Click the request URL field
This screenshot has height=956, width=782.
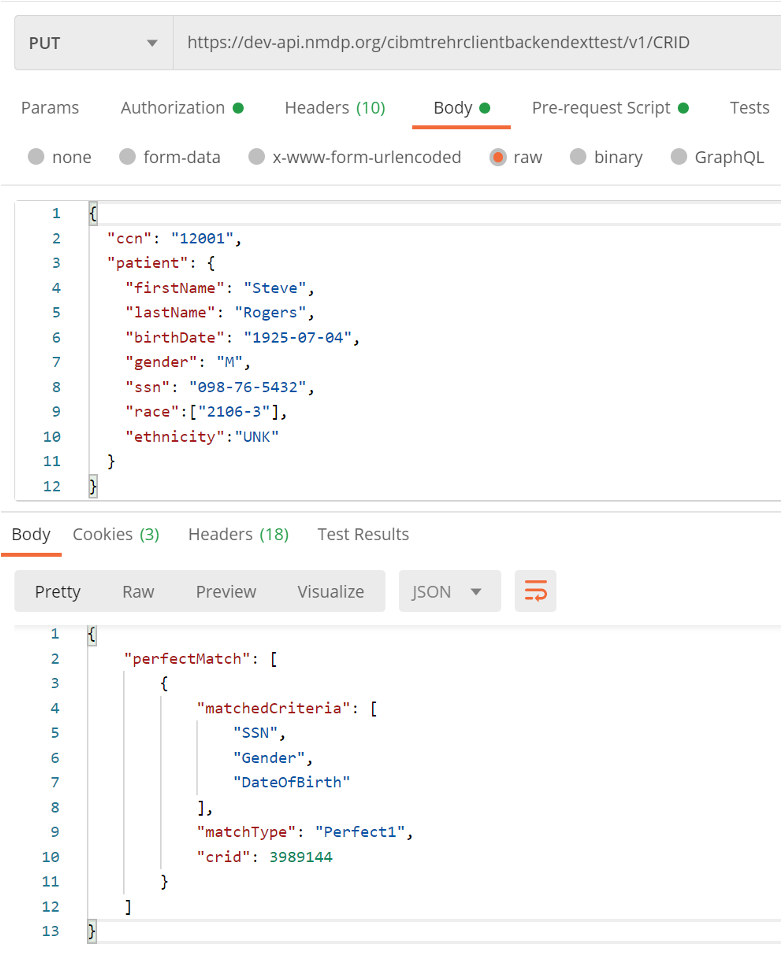point(477,43)
